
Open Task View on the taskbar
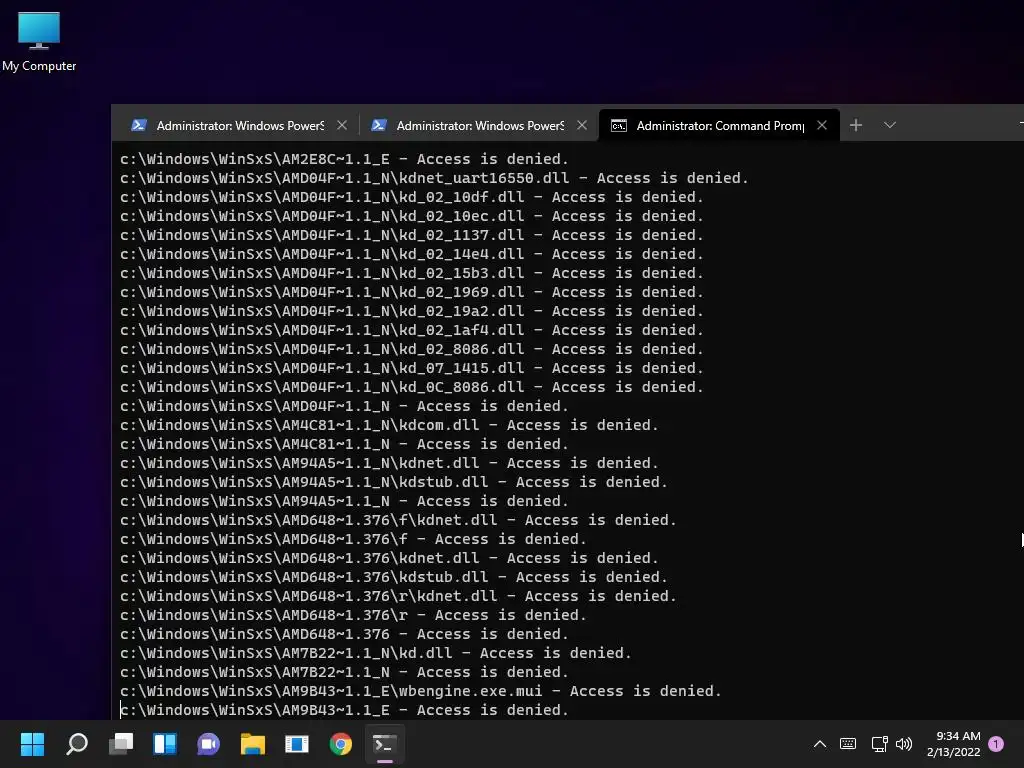click(121, 744)
